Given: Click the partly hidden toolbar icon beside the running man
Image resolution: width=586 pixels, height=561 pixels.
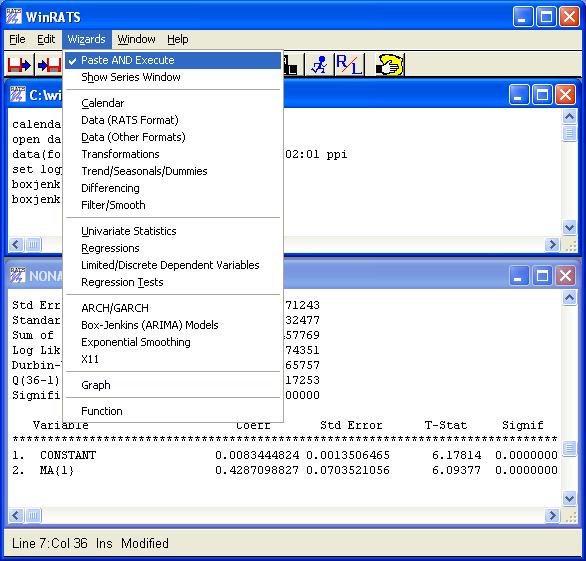Looking at the screenshot, I should pos(292,65).
